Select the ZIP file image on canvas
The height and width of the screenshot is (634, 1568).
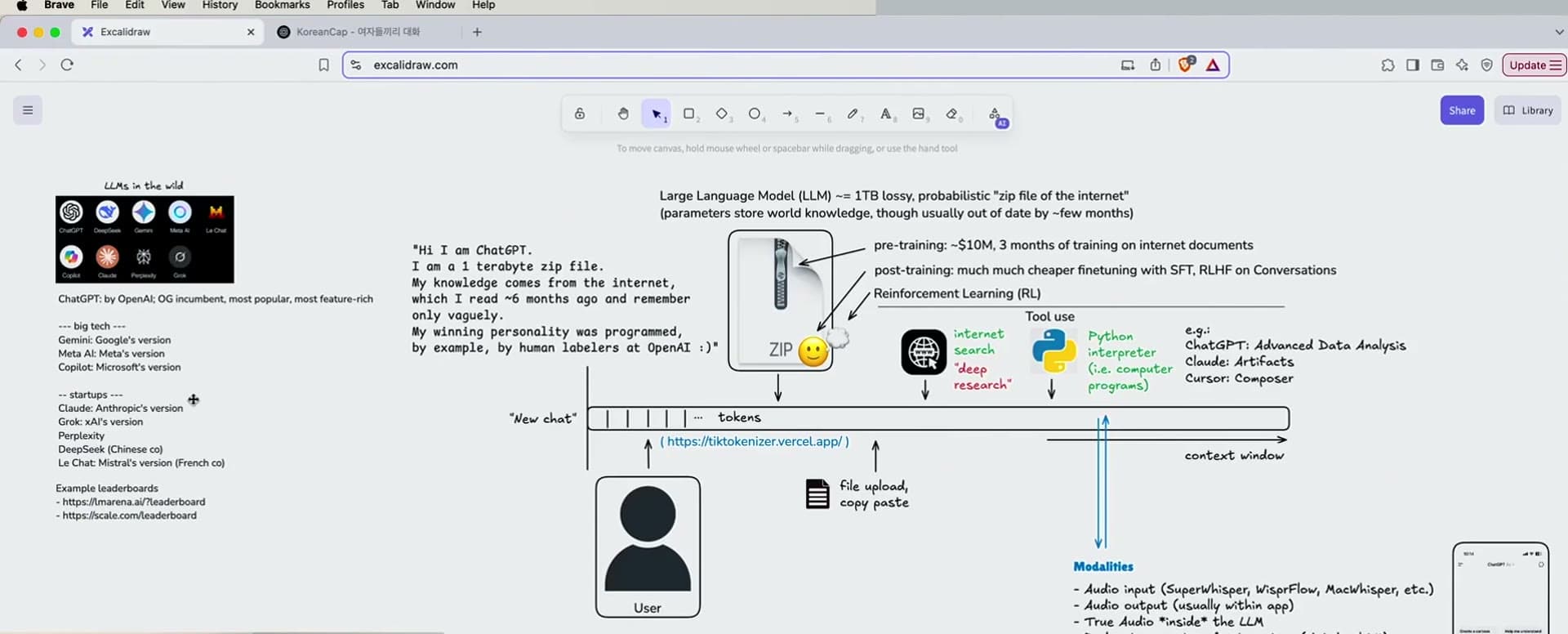click(781, 301)
